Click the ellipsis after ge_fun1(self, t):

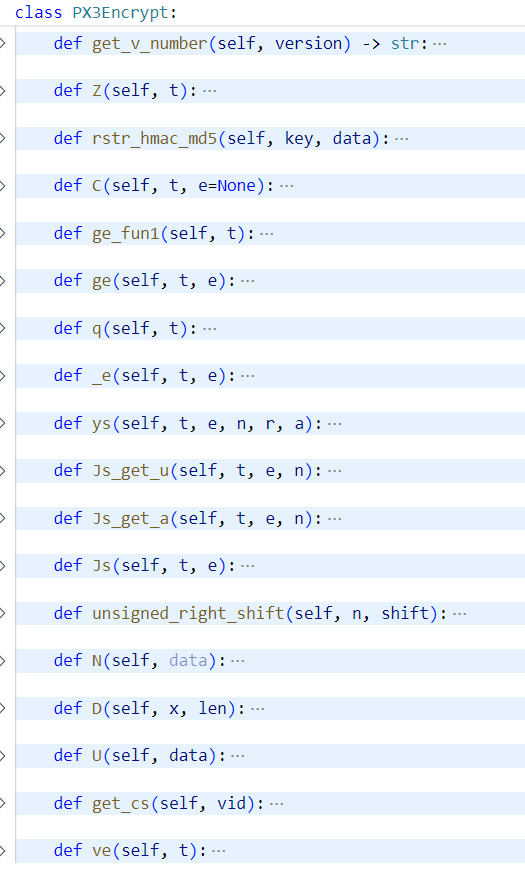coord(267,234)
